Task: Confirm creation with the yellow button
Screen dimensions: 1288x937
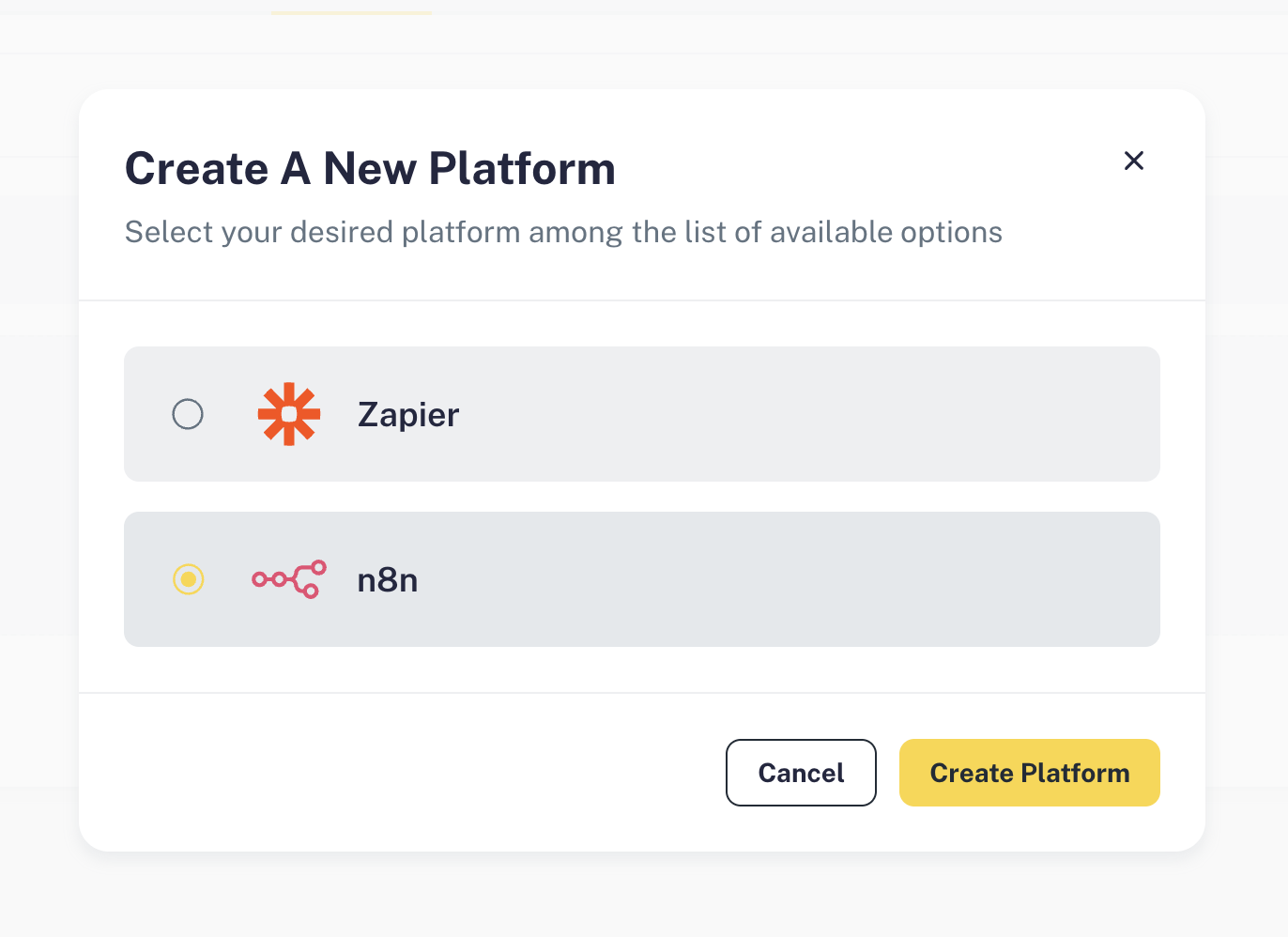Action: click(x=1029, y=773)
